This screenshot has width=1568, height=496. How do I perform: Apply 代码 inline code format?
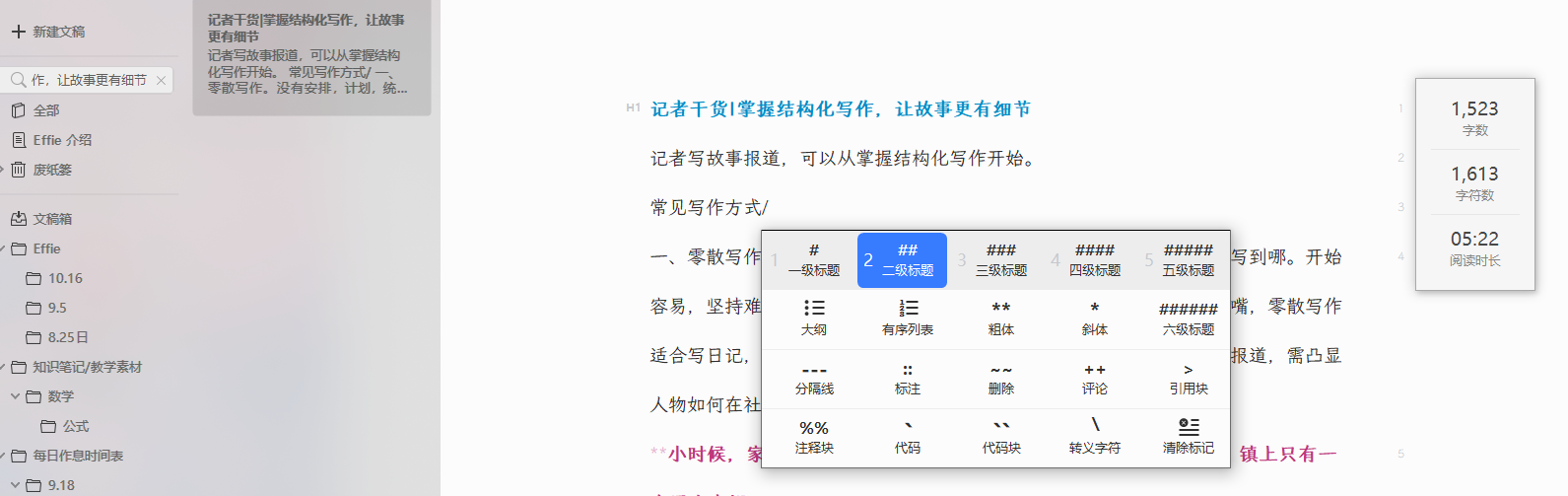[907, 437]
